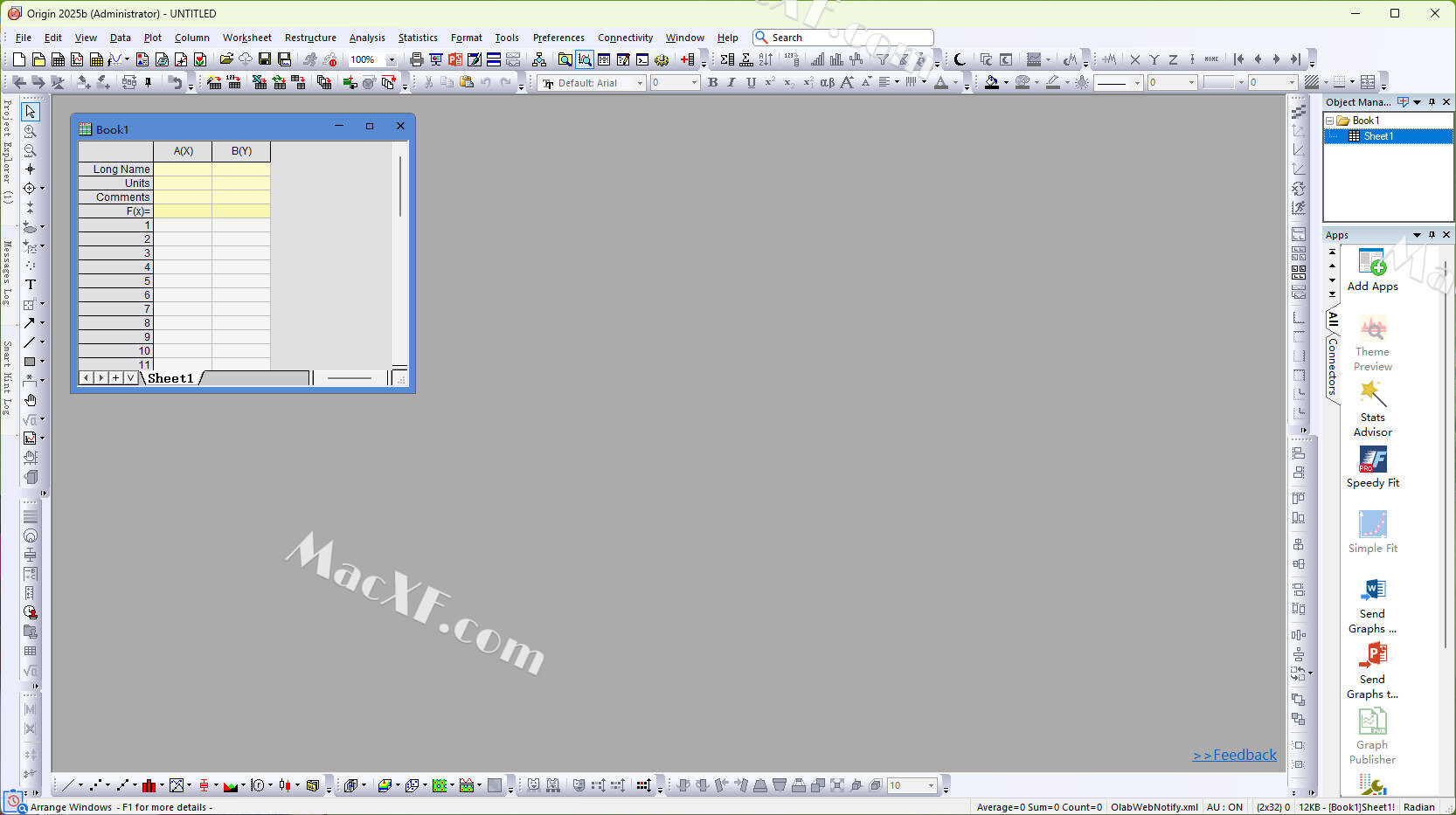Select the Text tool
Viewport: 1456px width, 815px height.
31,285
